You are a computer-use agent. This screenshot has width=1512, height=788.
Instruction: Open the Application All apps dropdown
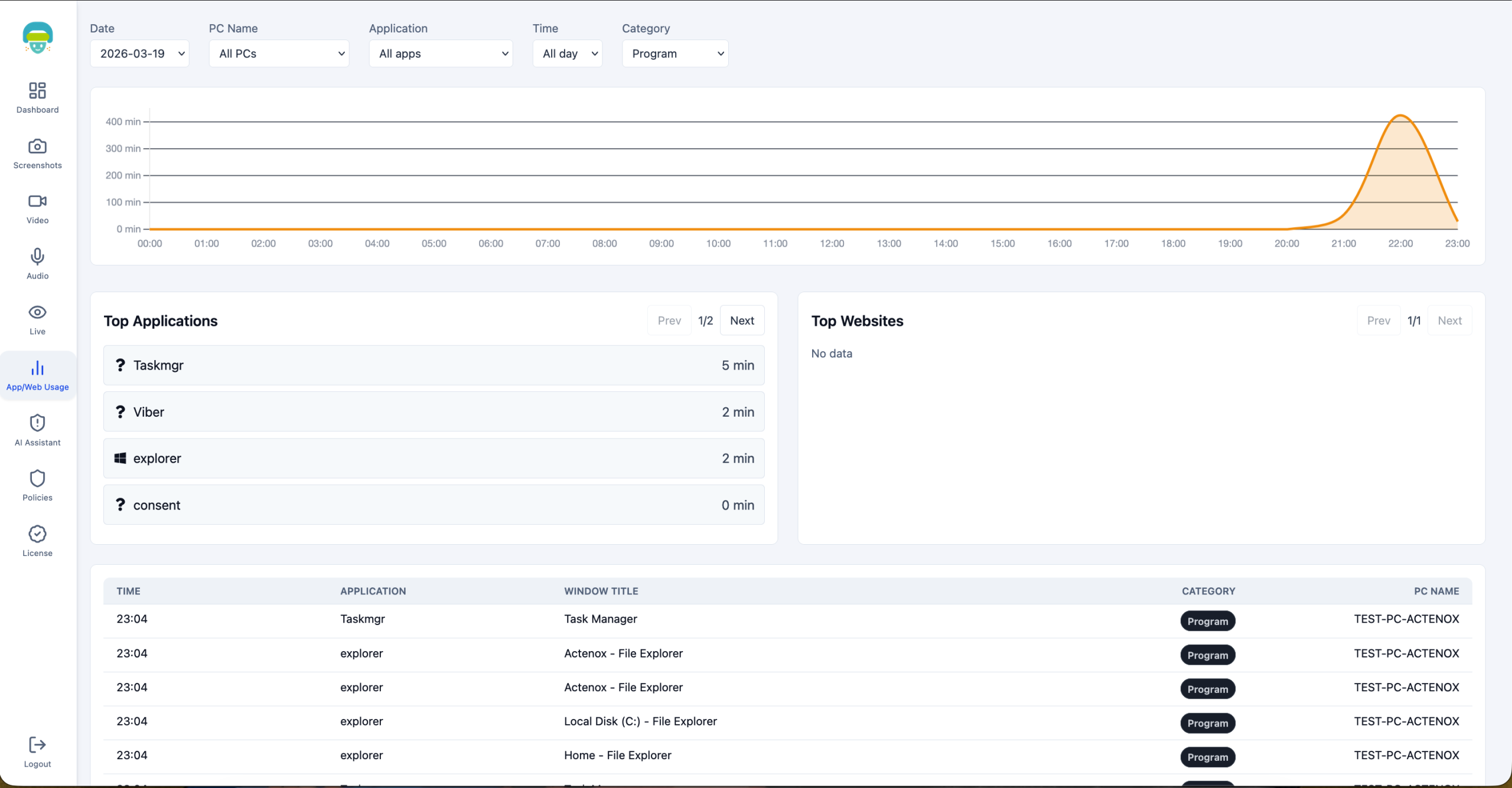(441, 54)
